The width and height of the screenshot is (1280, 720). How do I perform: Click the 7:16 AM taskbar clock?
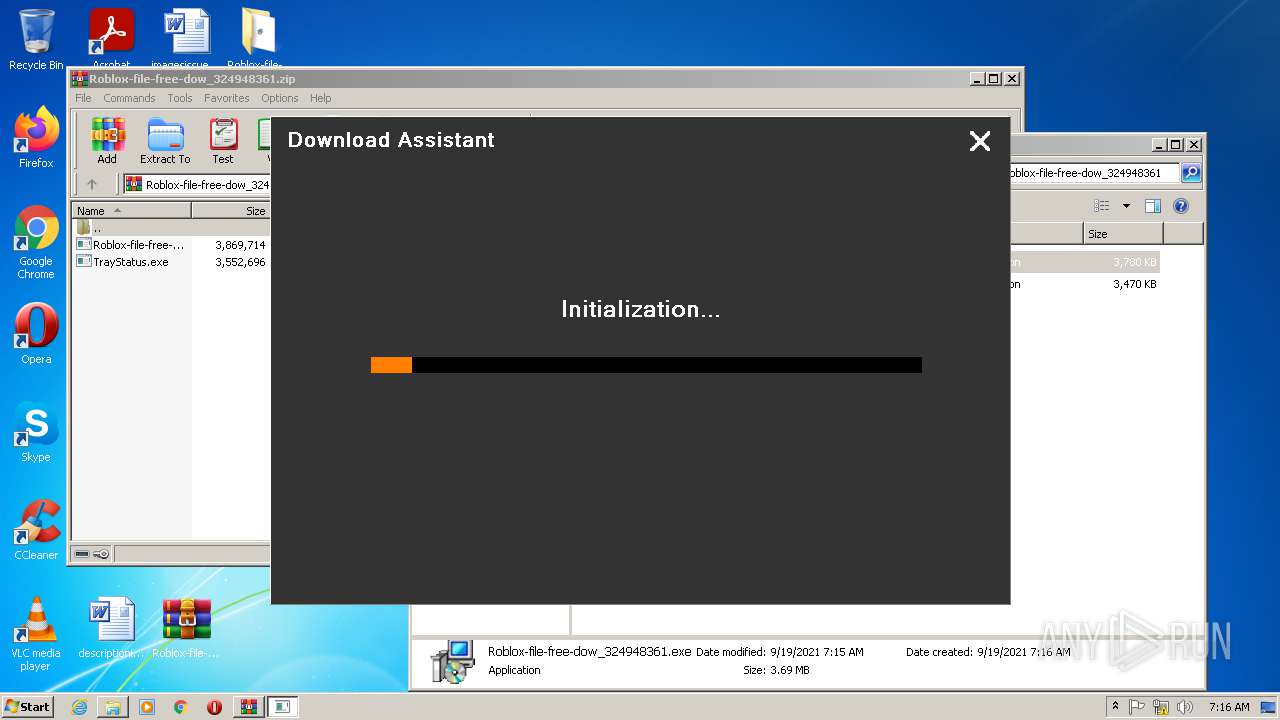point(1229,707)
